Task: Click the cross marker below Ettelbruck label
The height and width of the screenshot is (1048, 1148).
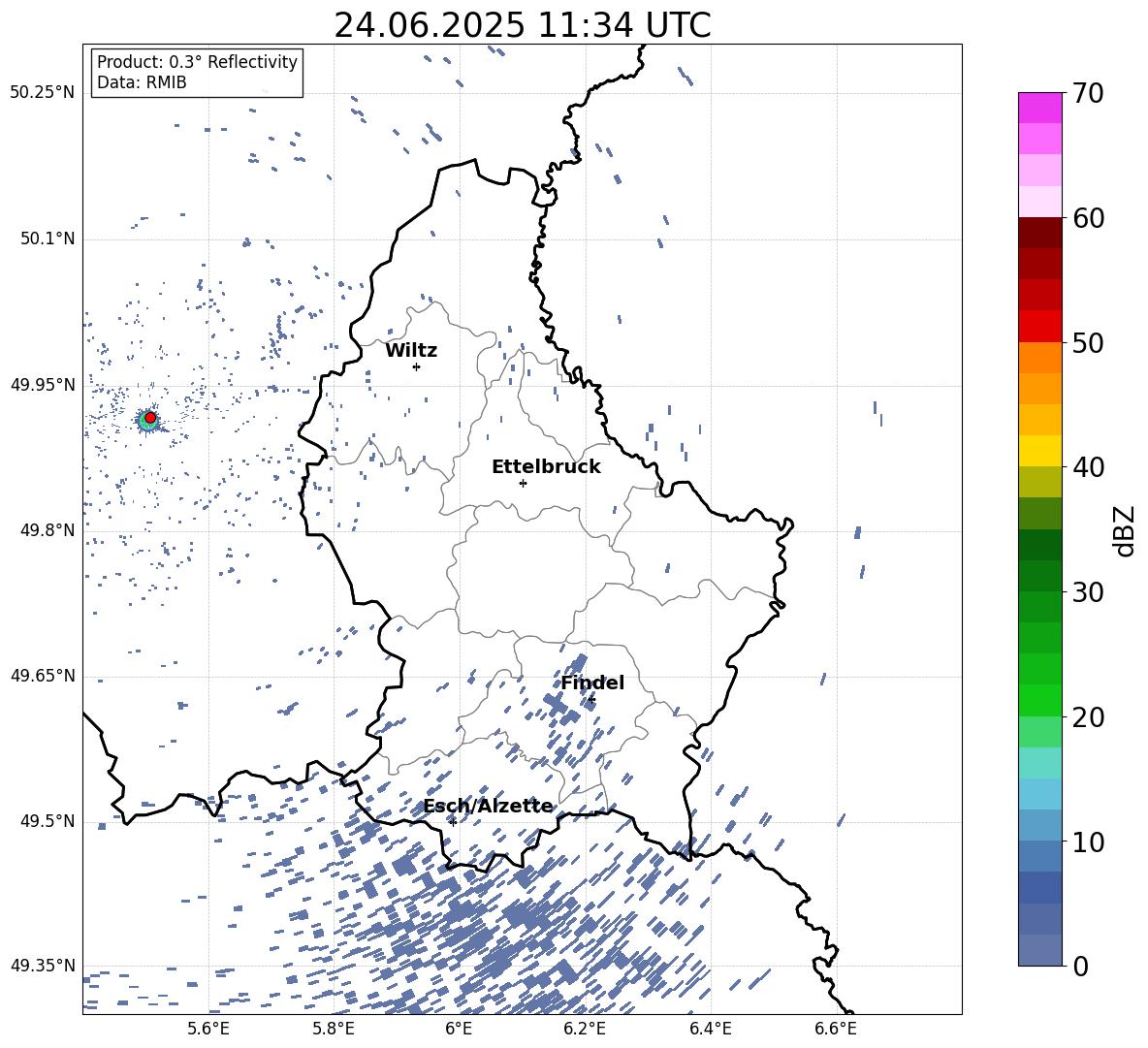Action: pos(523,483)
